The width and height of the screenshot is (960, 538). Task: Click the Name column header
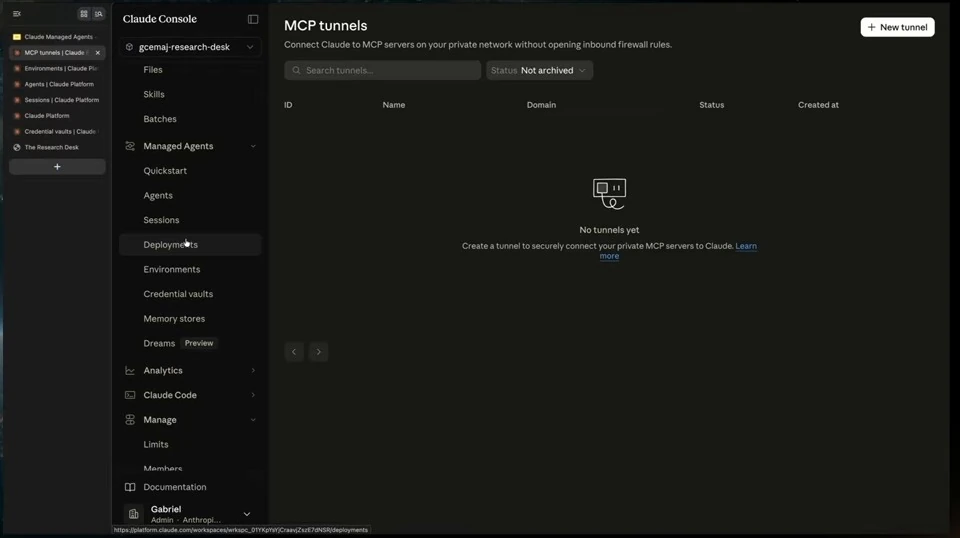tap(394, 105)
